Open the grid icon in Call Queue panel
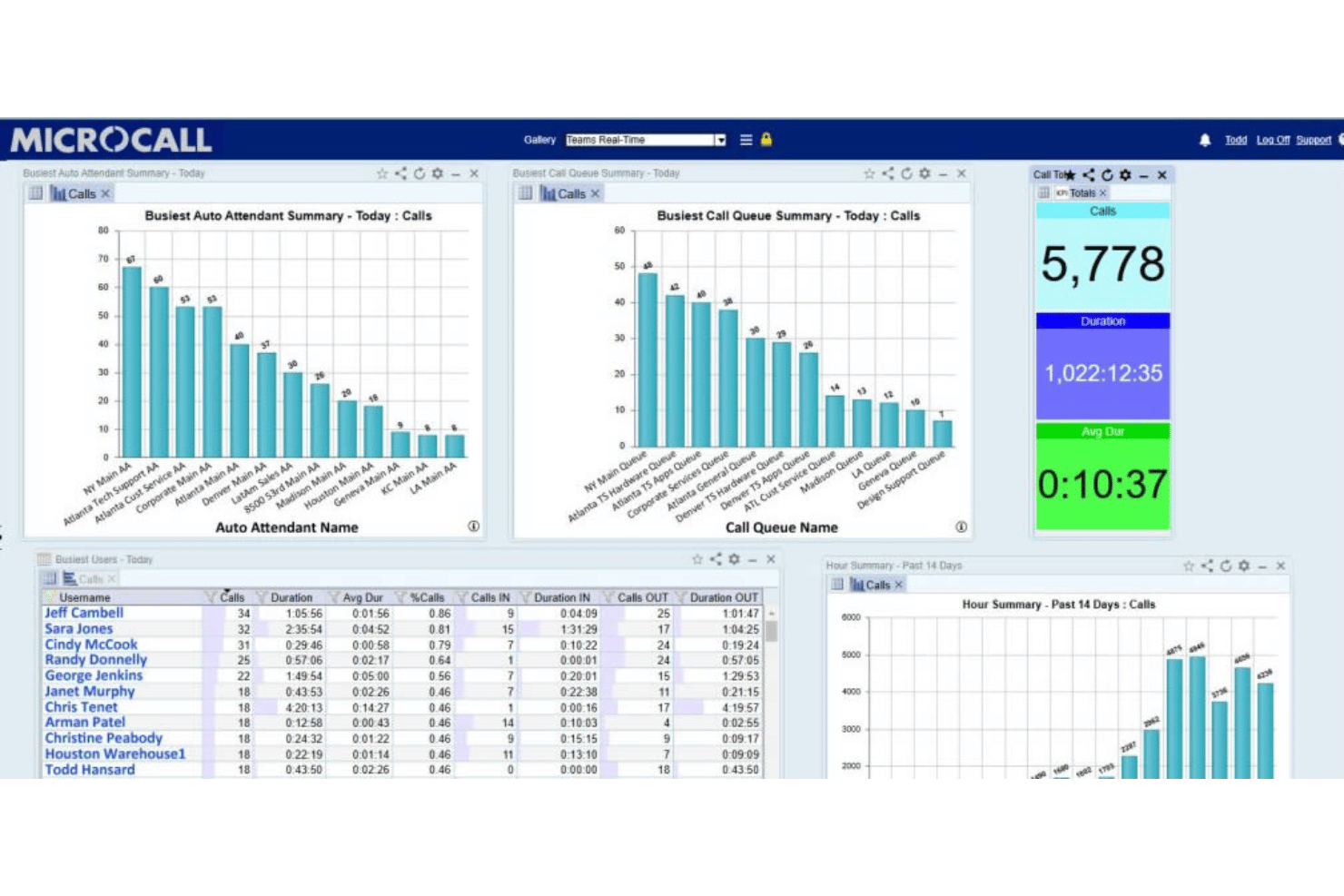1344x896 pixels. point(525,193)
